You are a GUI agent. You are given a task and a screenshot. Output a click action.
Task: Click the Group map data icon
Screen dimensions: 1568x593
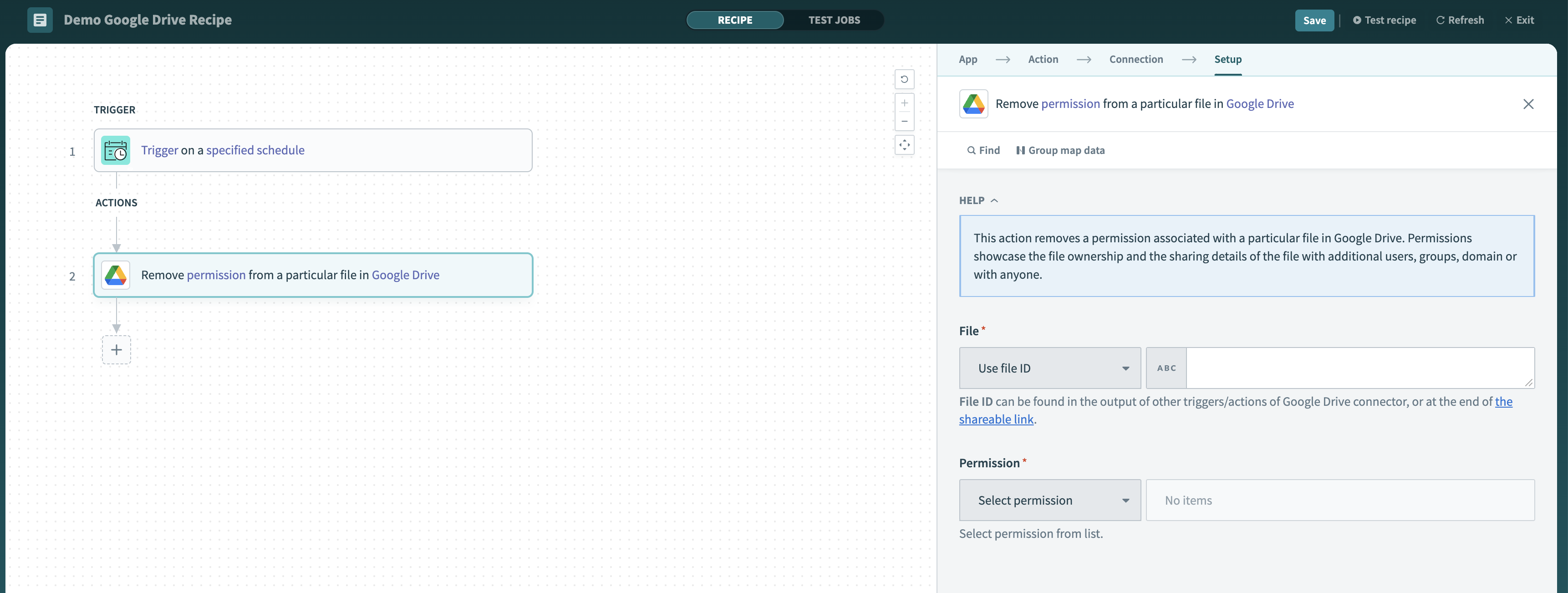pos(1019,150)
